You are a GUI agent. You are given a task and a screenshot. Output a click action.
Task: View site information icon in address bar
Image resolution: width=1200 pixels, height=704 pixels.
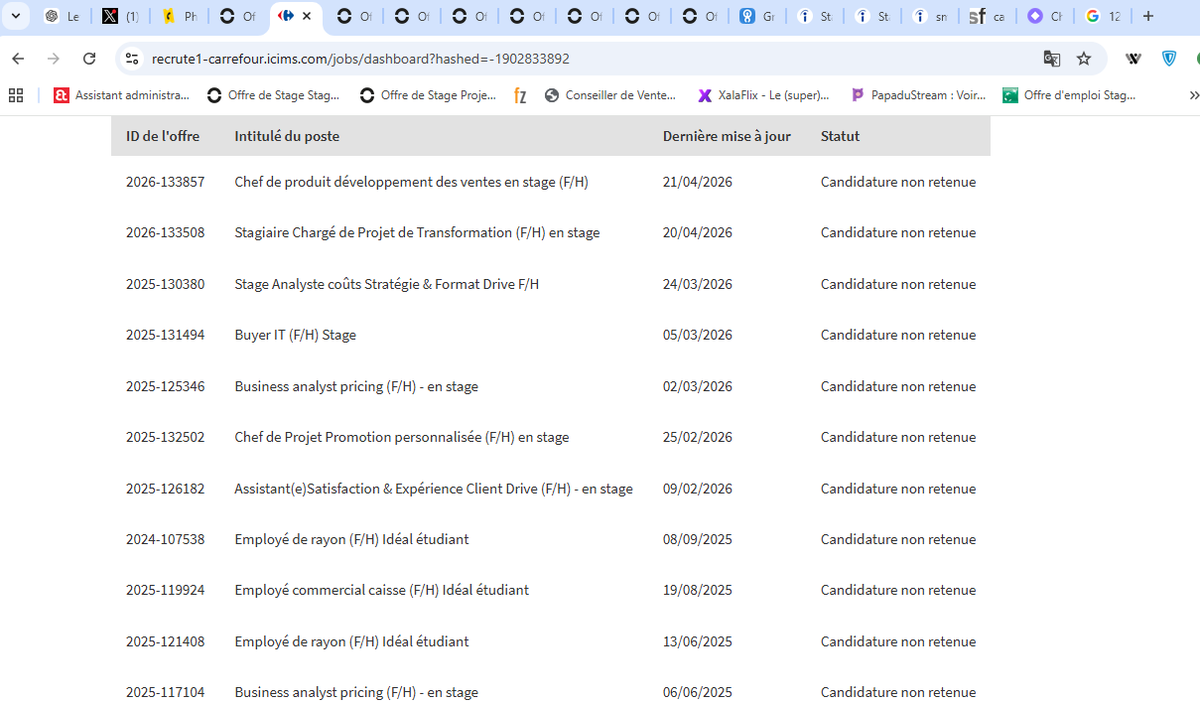click(131, 59)
